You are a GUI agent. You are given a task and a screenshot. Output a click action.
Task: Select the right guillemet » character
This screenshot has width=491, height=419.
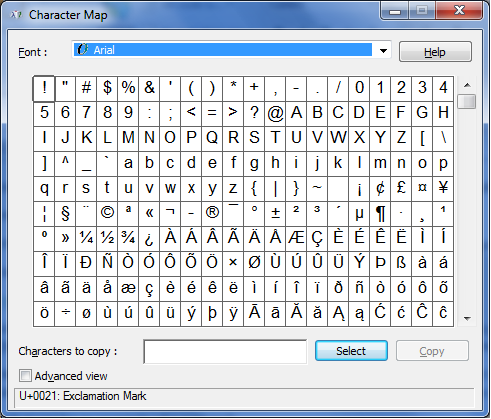tap(65, 239)
